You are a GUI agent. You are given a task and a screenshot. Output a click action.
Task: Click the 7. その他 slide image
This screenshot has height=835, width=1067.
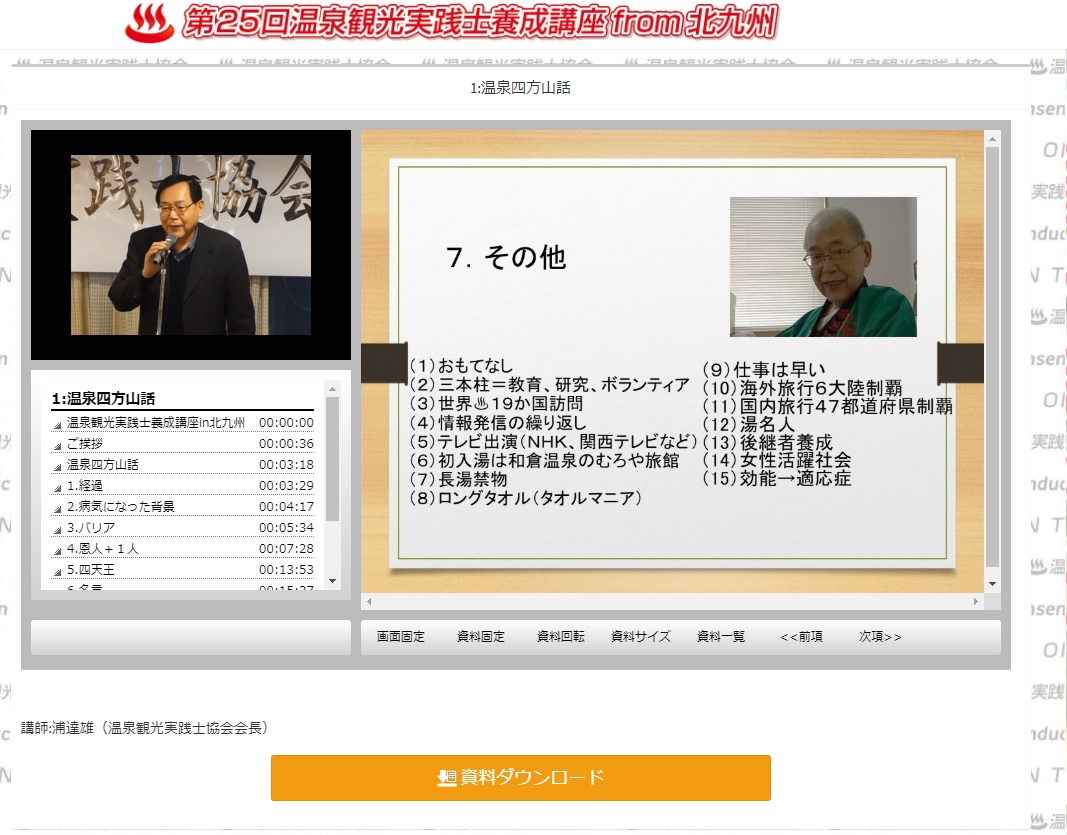tap(672, 363)
